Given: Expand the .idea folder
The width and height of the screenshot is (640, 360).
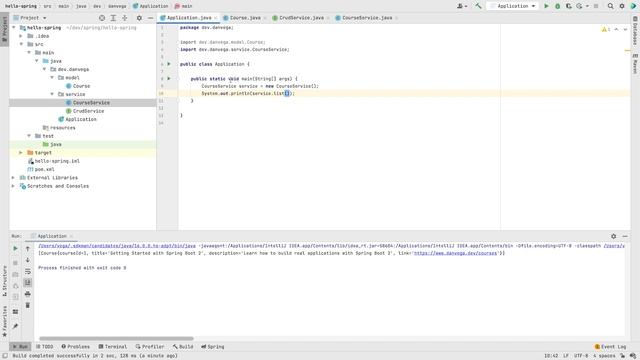Looking at the screenshot, I should (x=21, y=36).
